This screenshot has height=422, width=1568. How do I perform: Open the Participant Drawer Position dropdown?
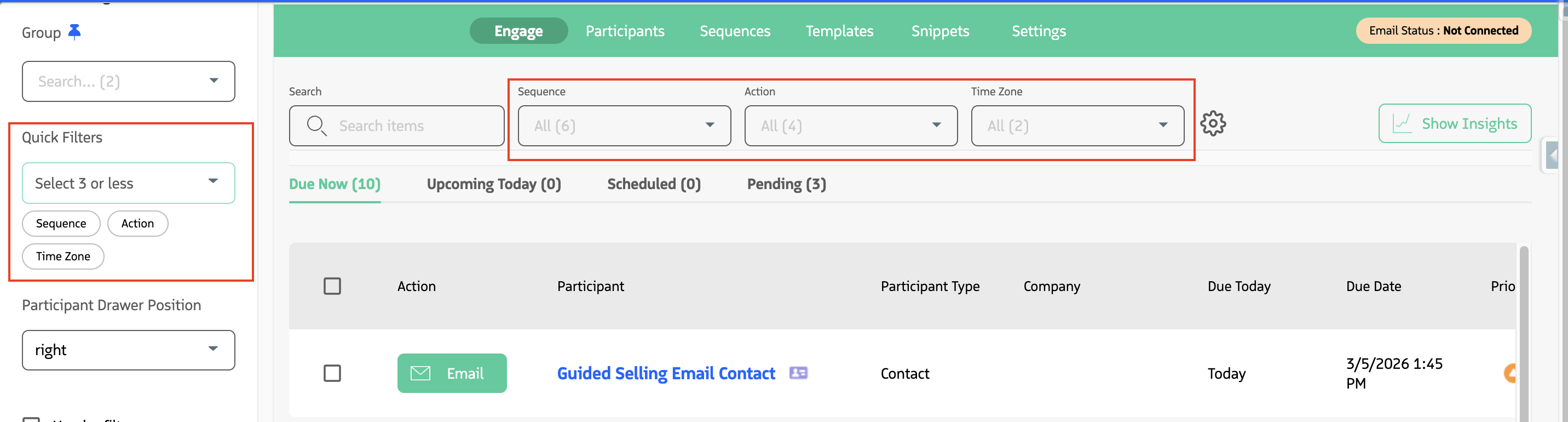tap(128, 350)
